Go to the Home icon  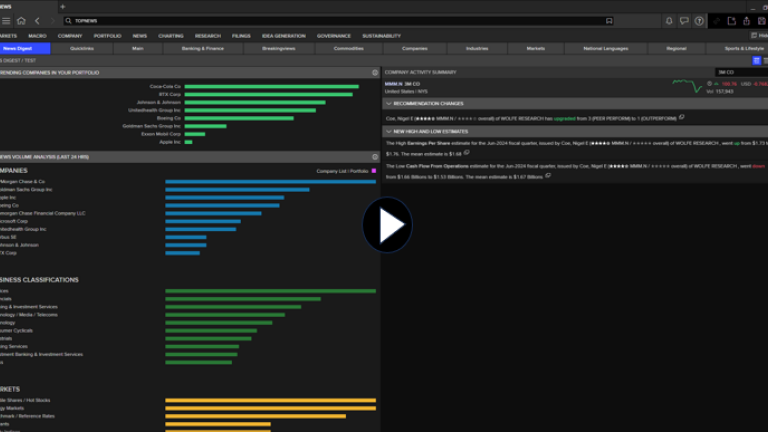pos(21,20)
